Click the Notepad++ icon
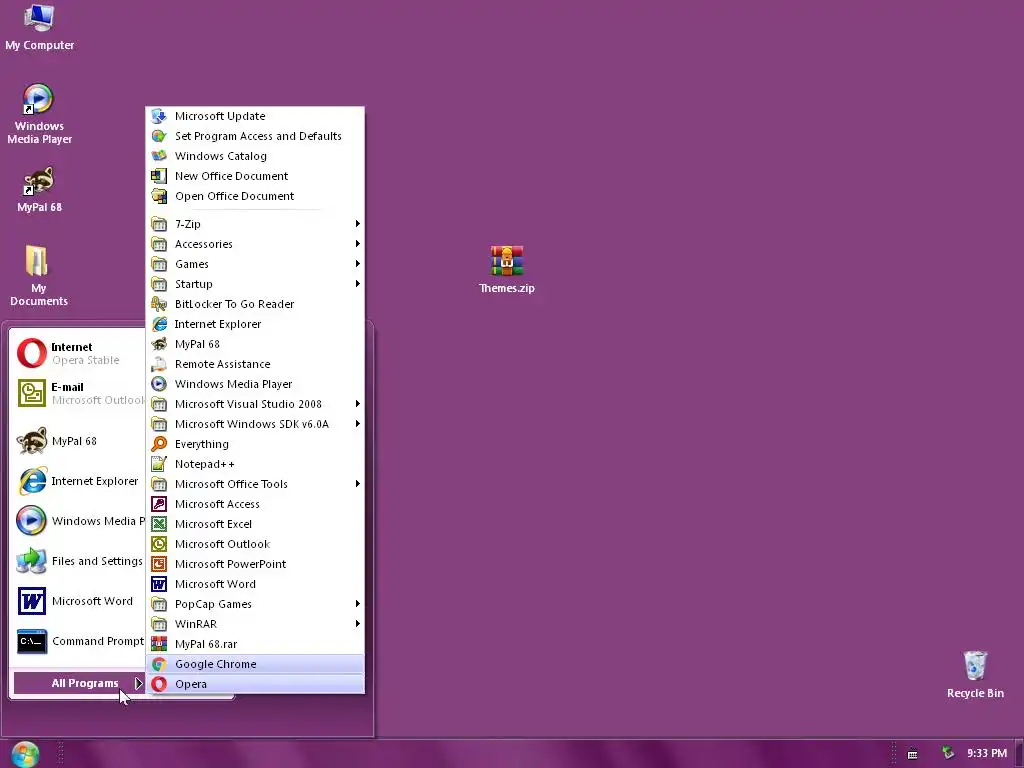This screenshot has height=768, width=1024. (159, 464)
